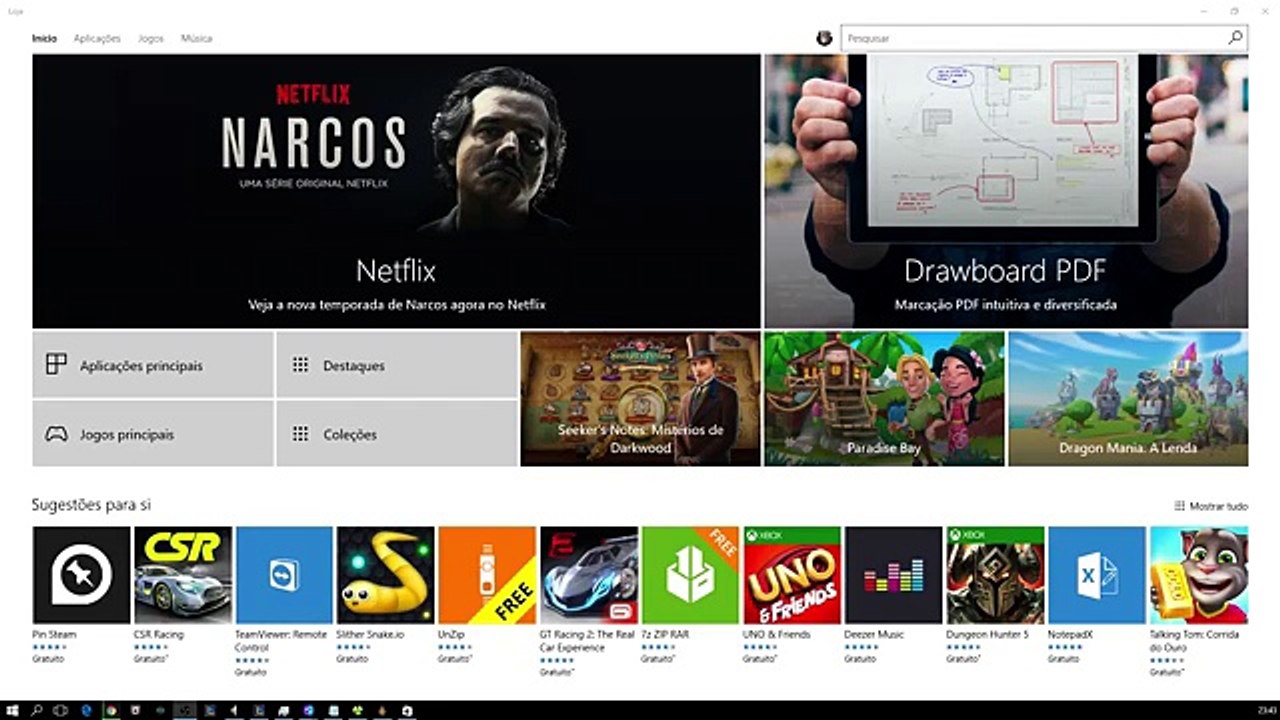Select the 7z ZIP RAR app icon

coord(690,575)
